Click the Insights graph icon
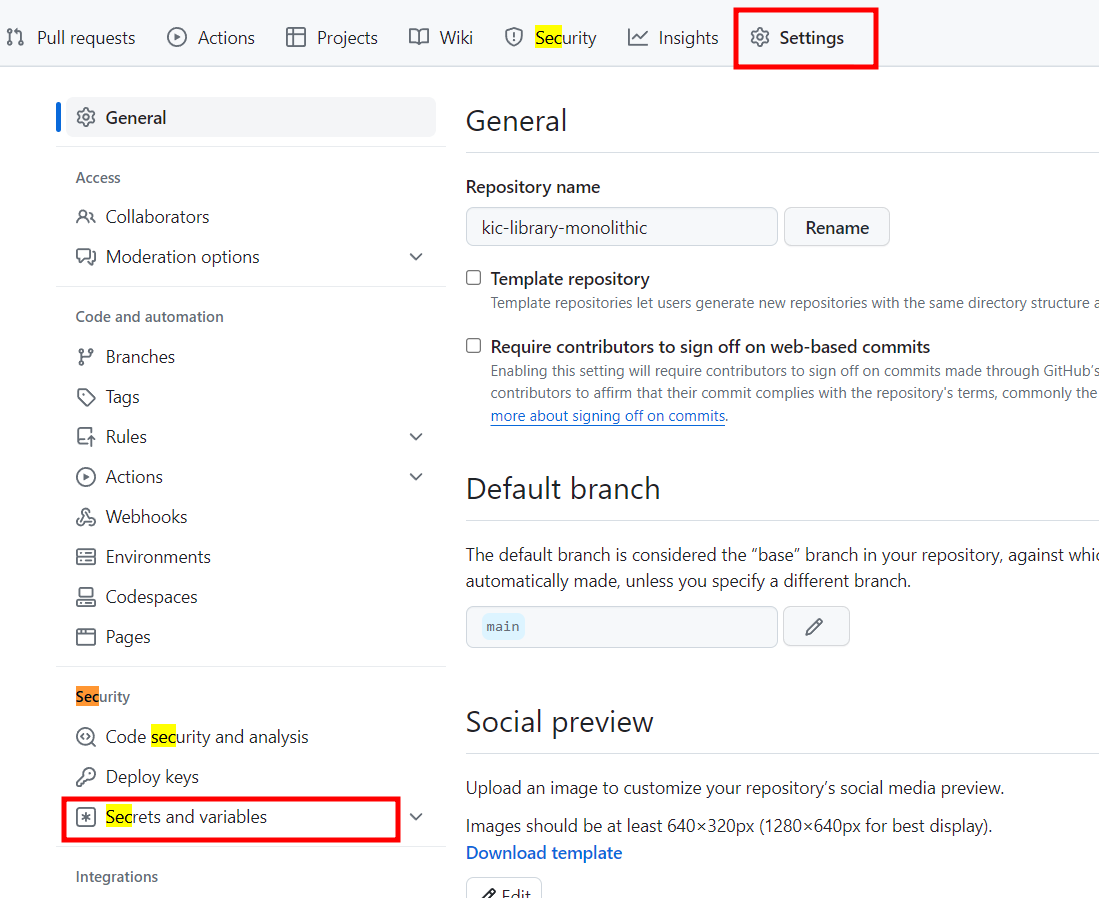This screenshot has height=898, width=1099. [638, 37]
